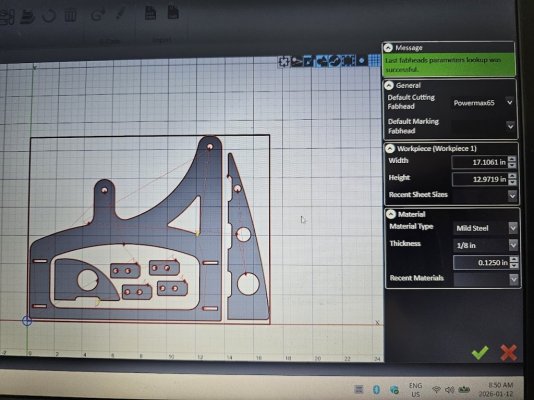Click the zoom-to-fit view icon
The width and height of the screenshot is (534, 400).
[x=284, y=62]
